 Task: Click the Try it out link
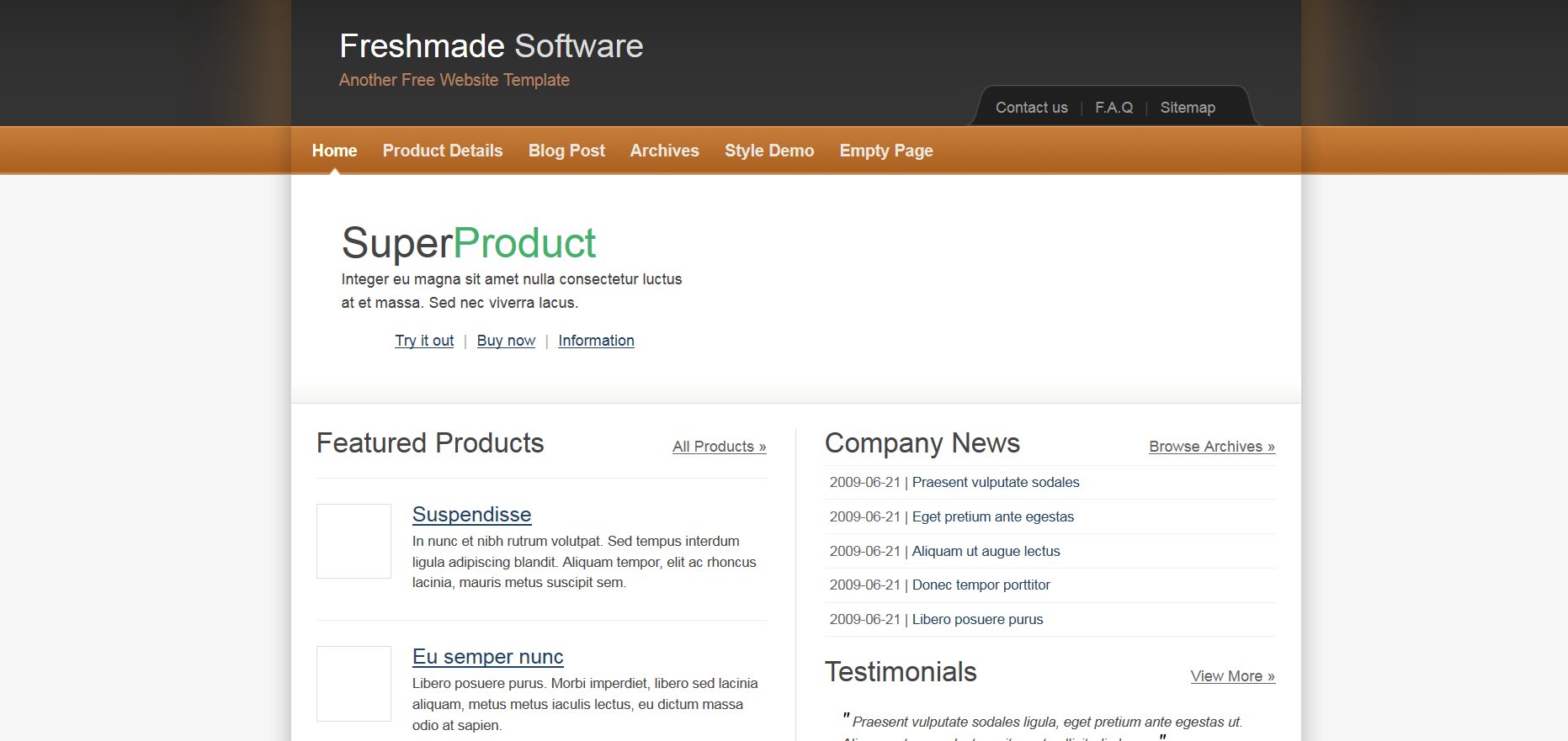pos(424,341)
